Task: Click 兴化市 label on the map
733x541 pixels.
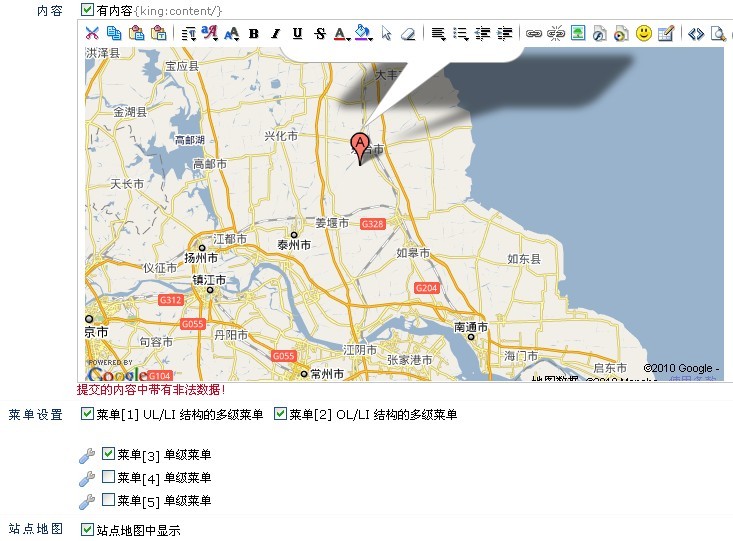Action: (281, 136)
